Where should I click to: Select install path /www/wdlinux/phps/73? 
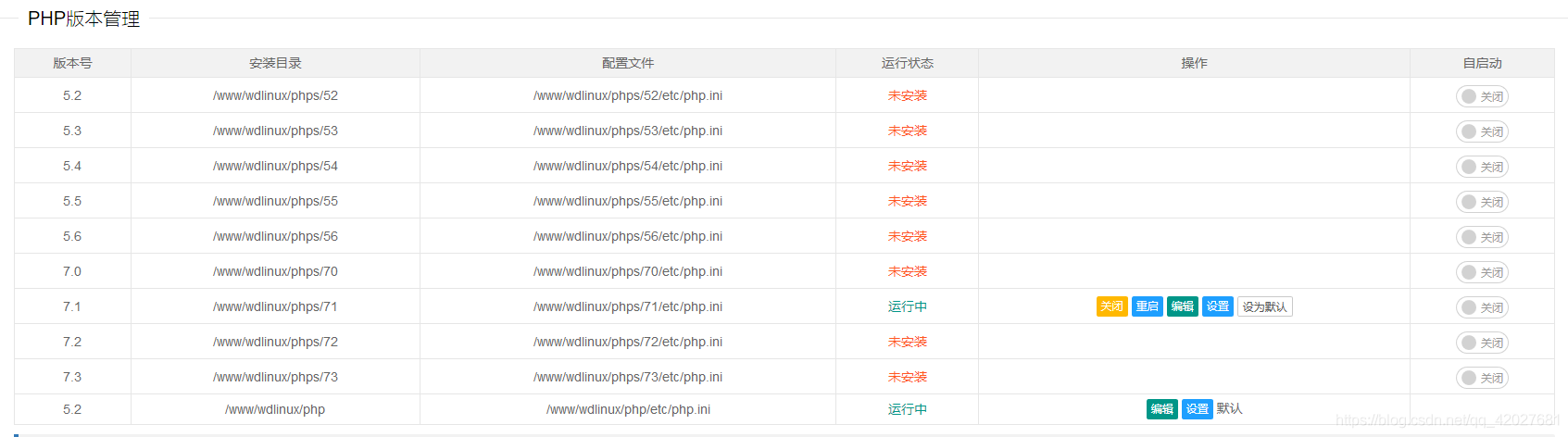pyautogui.click(x=275, y=377)
